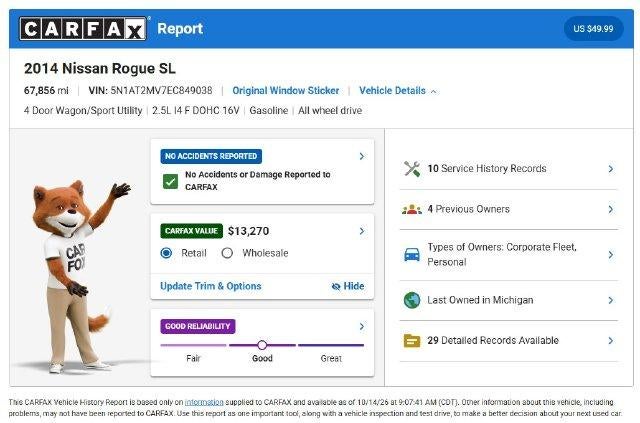Click the US $49.99 price button

click(593, 29)
